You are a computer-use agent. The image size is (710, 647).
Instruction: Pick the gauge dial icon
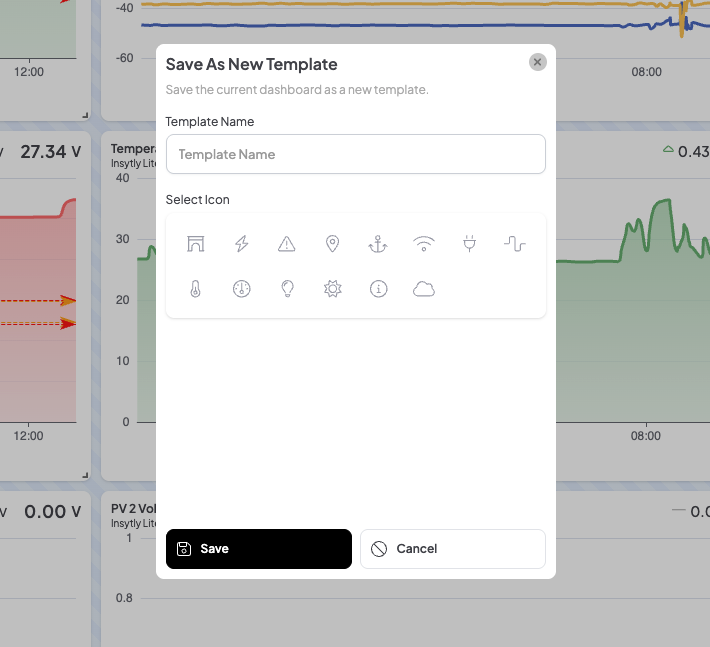coord(241,289)
